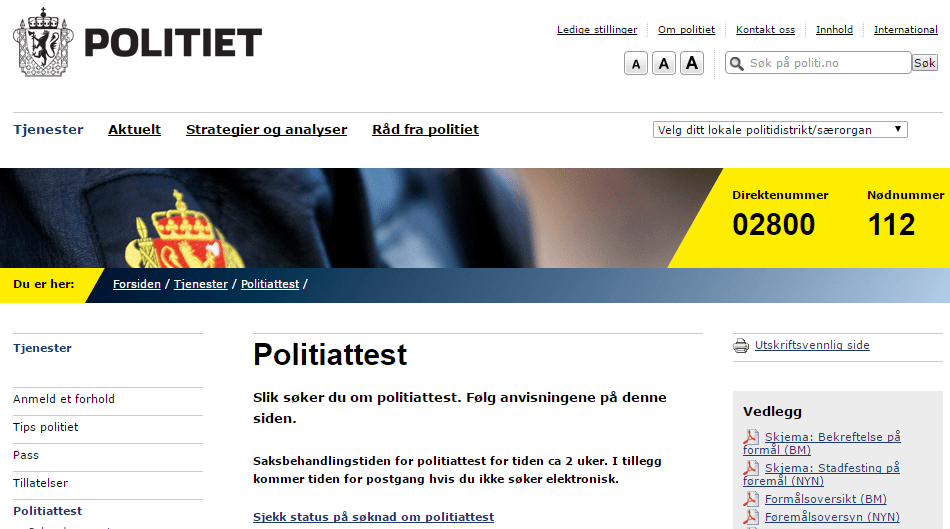The height and width of the screenshot is (529, 950).
Task: Open the Ledige stillinger link
Action: pyautogui.click(x=597, y=29)
